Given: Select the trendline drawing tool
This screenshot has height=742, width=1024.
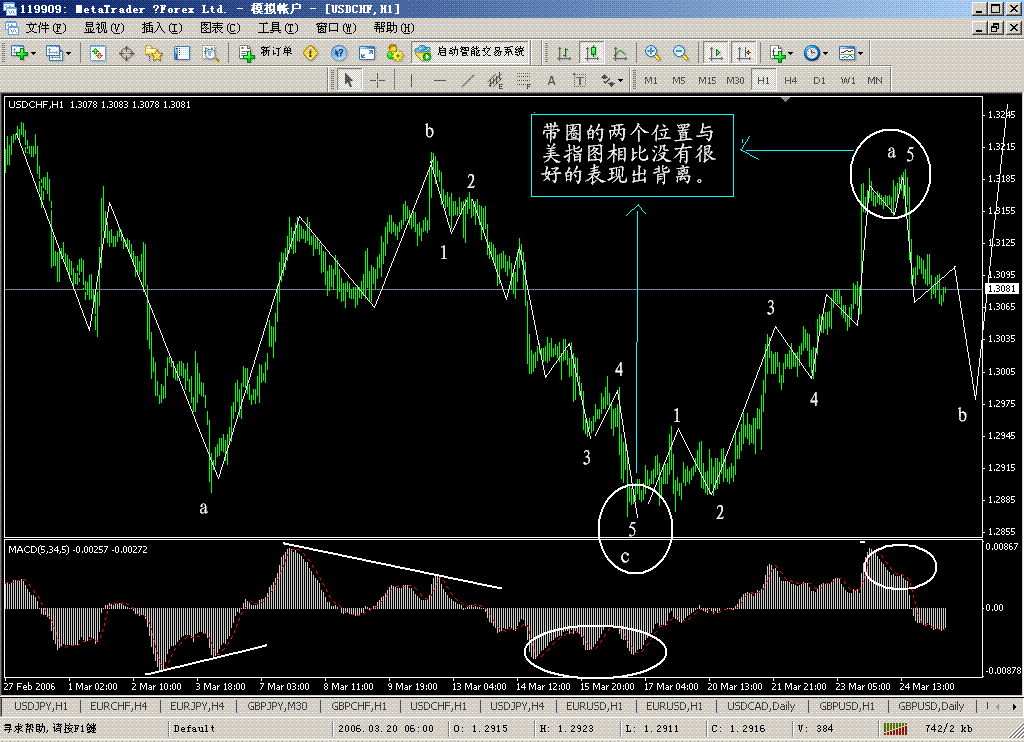Looking at the screenshot, I should 468,80.
